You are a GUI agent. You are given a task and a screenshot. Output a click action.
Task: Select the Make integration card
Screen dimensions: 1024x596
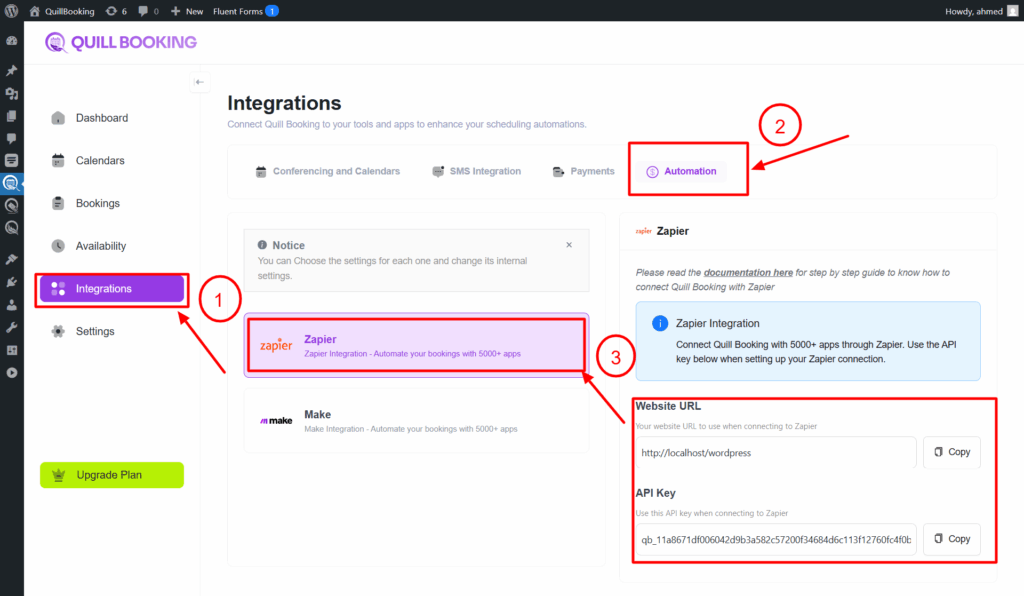click(x=416, y=421)
